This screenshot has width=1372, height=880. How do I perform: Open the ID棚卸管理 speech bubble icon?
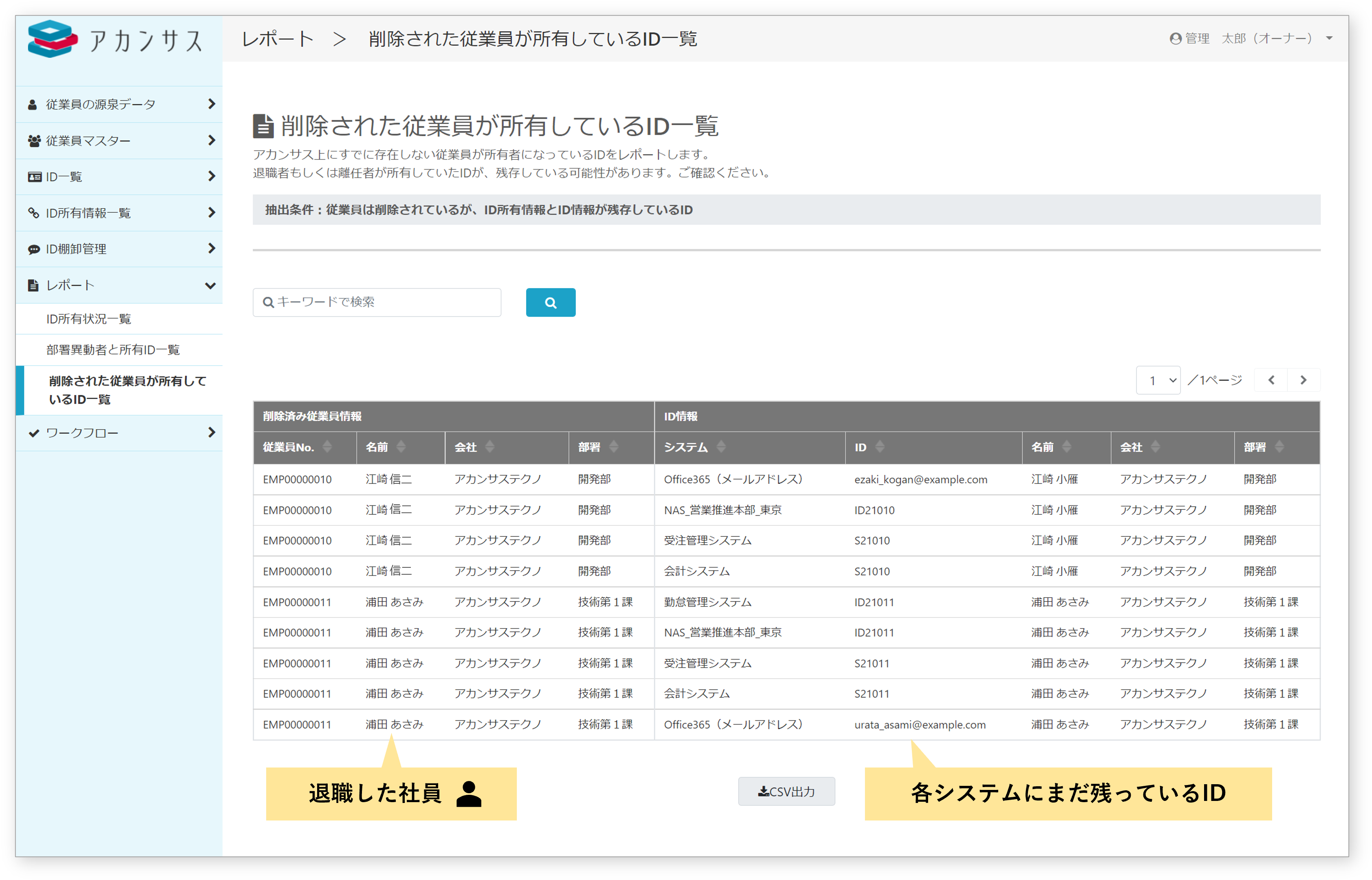33,249
